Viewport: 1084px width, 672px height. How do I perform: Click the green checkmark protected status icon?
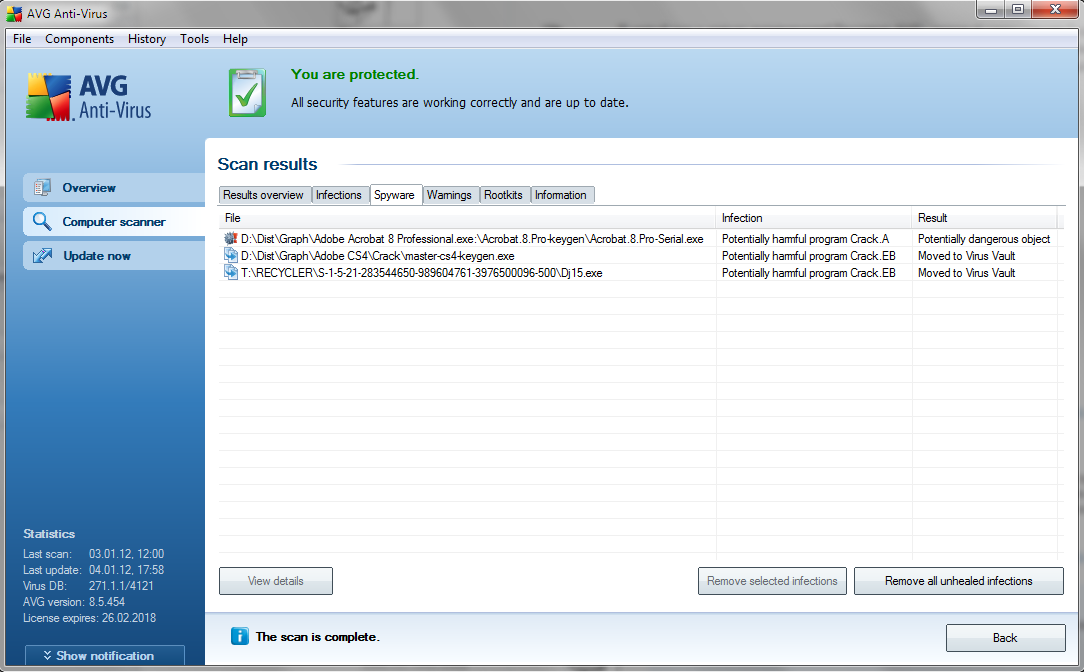247,93
